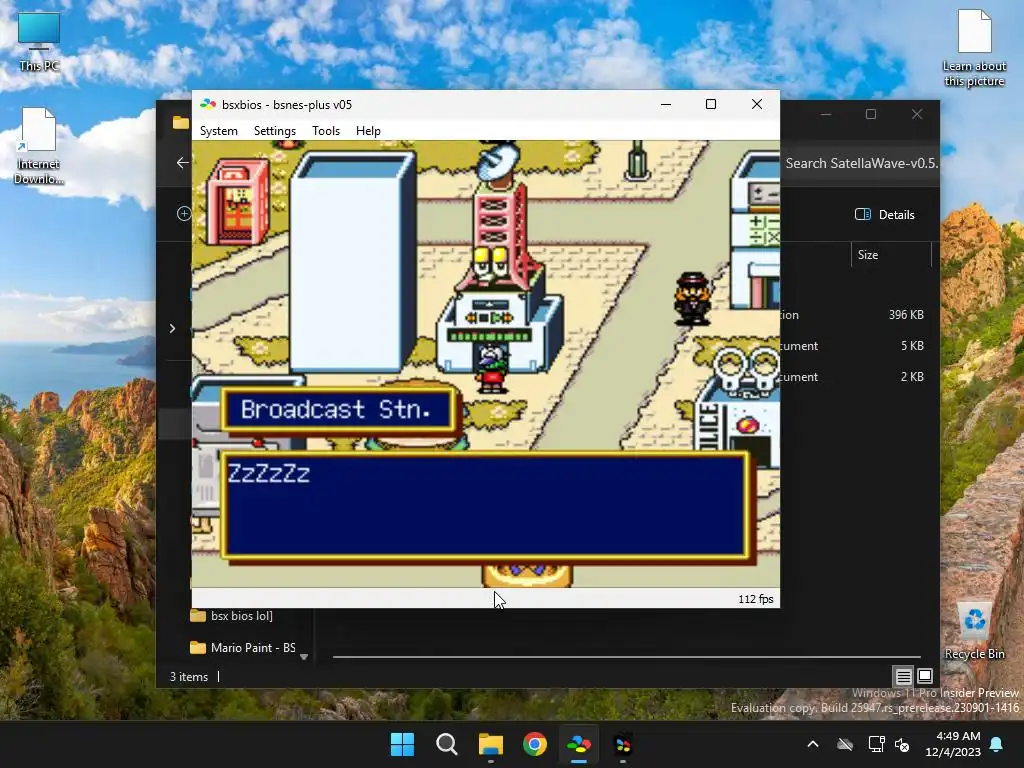Toggle the Details pane in File Explorer
The width and height of the screenshot is (1024, 768).
885,214
